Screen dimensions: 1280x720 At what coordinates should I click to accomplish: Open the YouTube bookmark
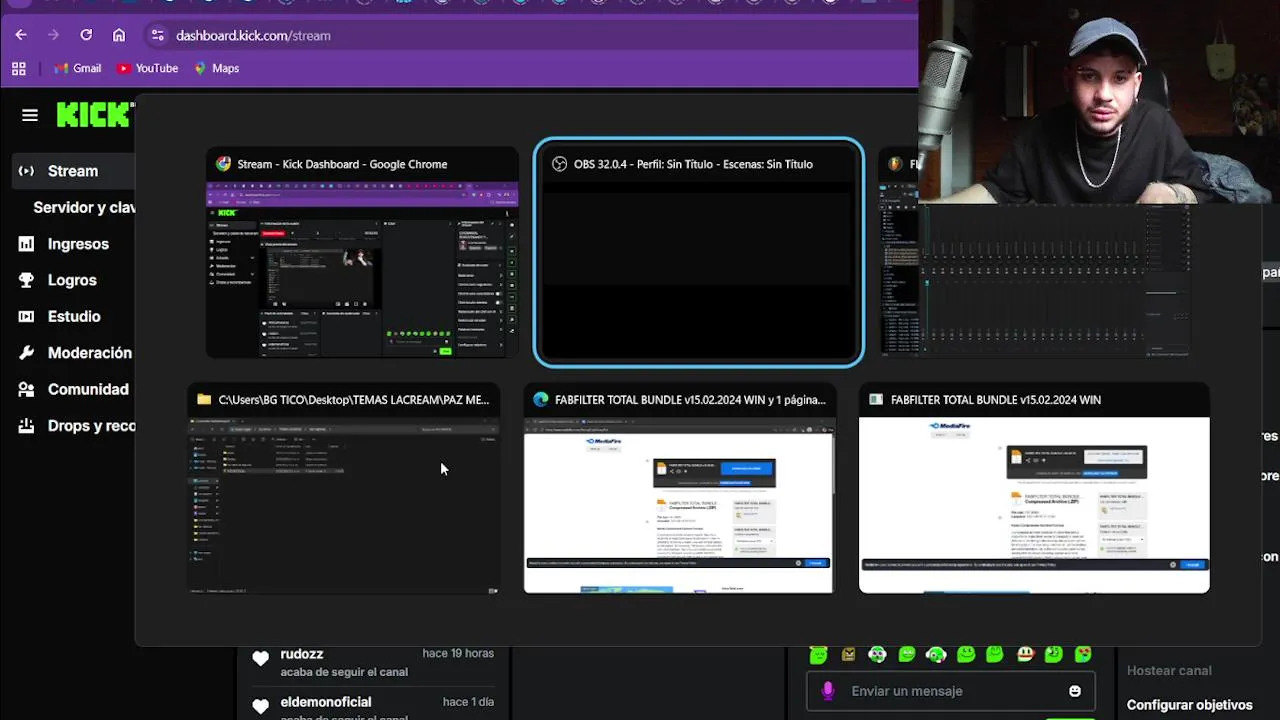147,68
